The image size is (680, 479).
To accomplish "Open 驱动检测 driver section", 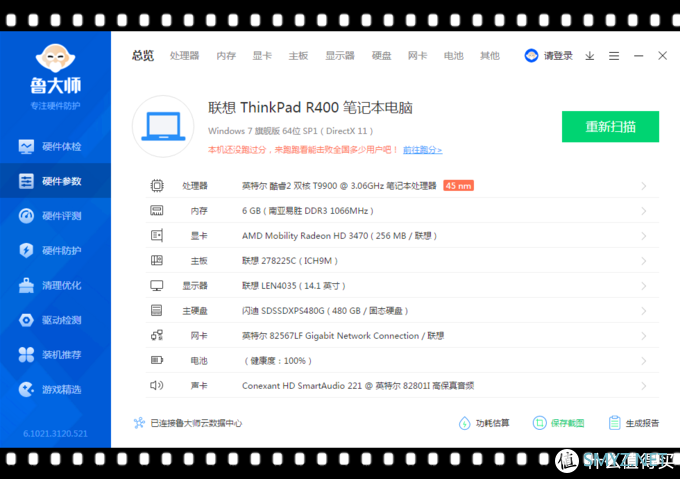I will 55,320.
